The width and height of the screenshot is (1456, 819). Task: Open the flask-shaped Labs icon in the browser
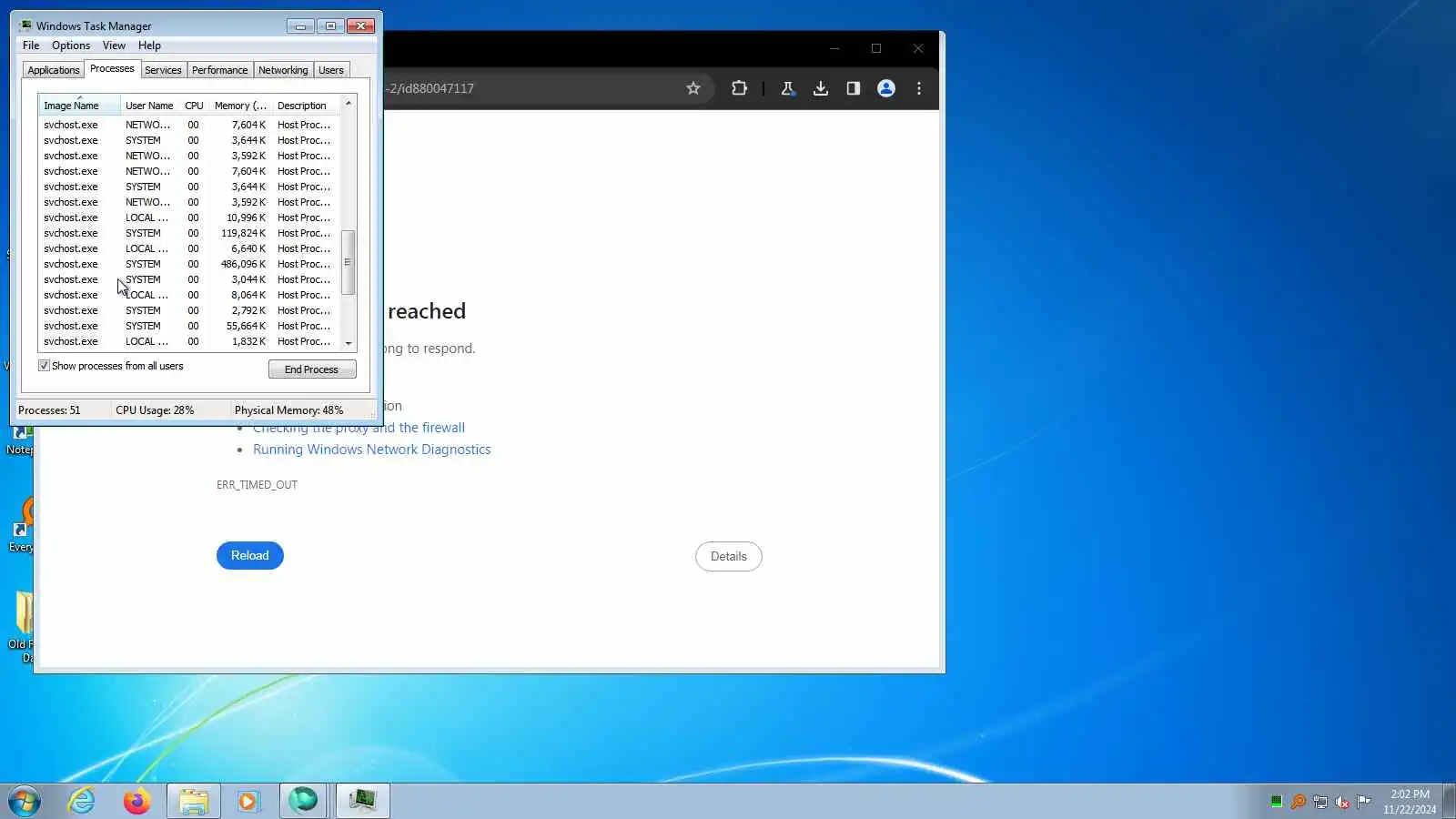point(787,88)
